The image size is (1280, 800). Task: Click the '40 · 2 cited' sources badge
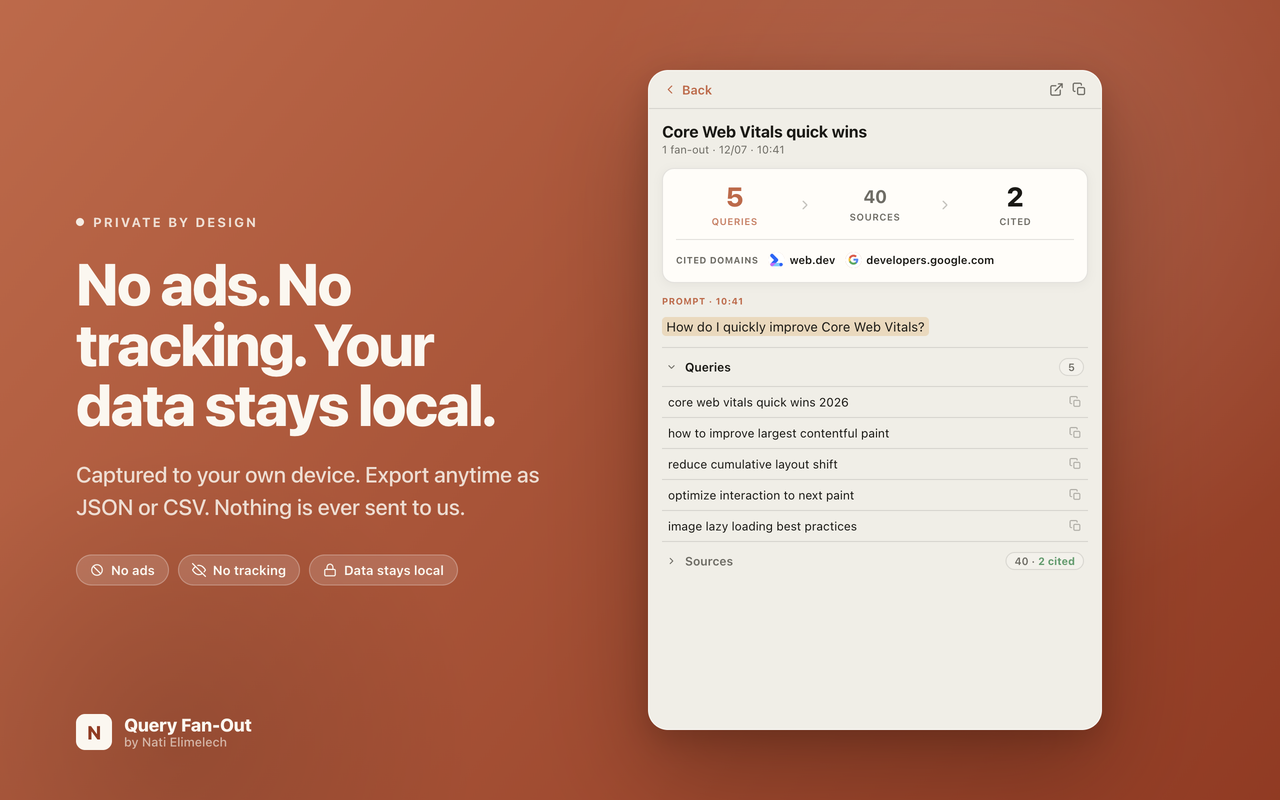point(1044,561)
